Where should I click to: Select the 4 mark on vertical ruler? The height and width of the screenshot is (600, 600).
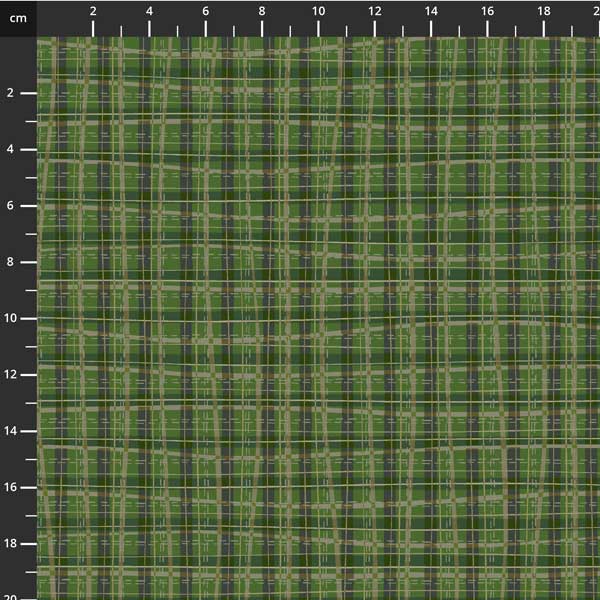[12, 149]
